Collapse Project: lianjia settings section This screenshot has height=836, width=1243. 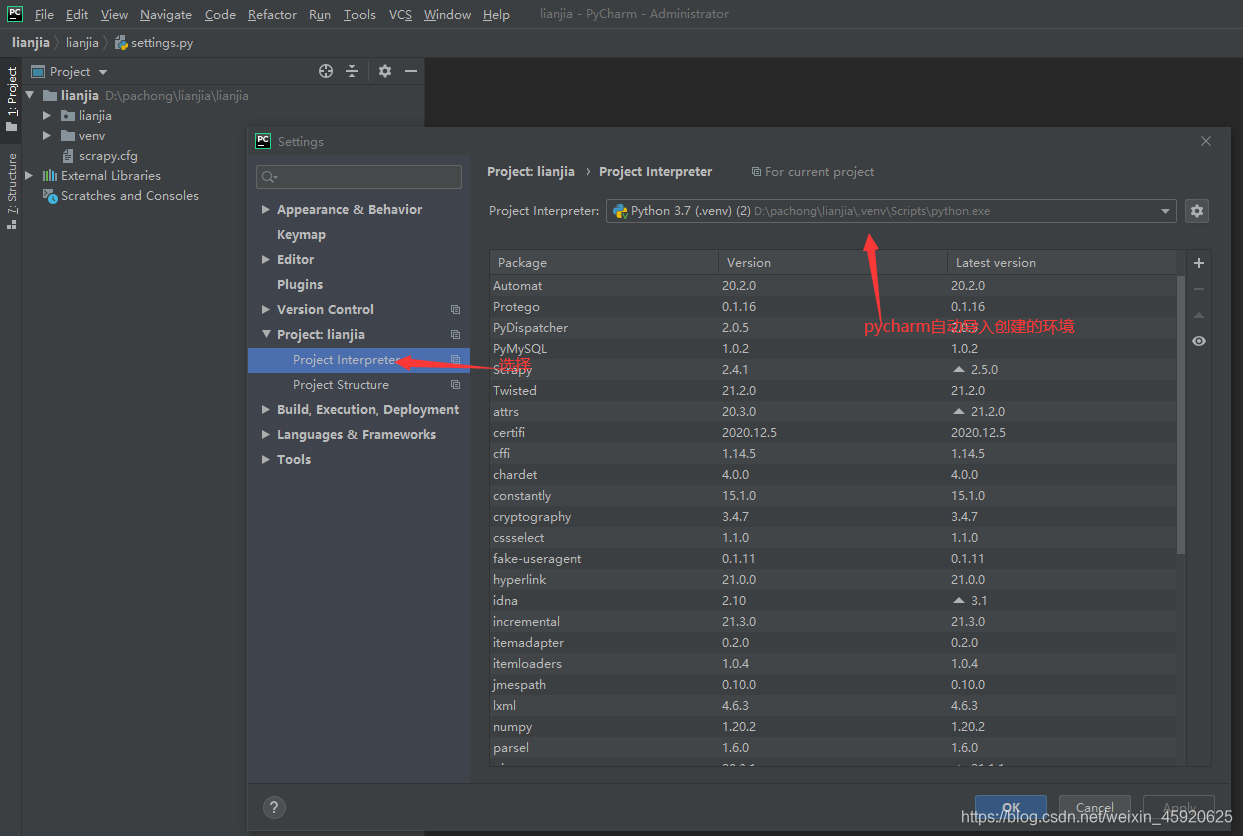coord(265,335)
